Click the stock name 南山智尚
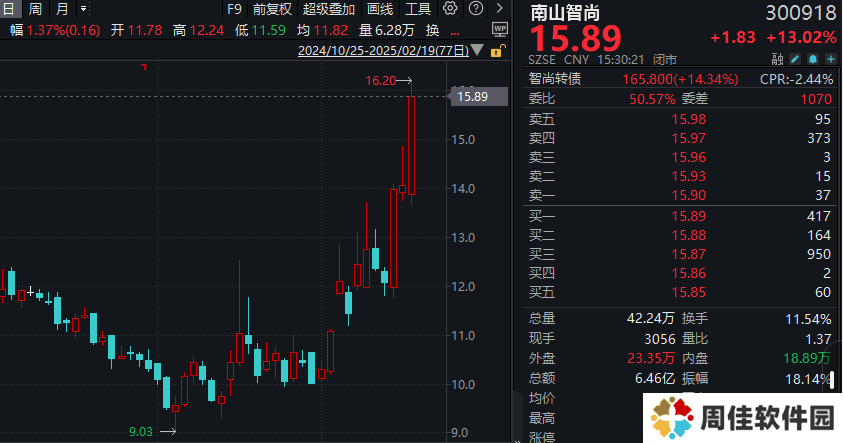The image size is (843, 443). [565, 12]
